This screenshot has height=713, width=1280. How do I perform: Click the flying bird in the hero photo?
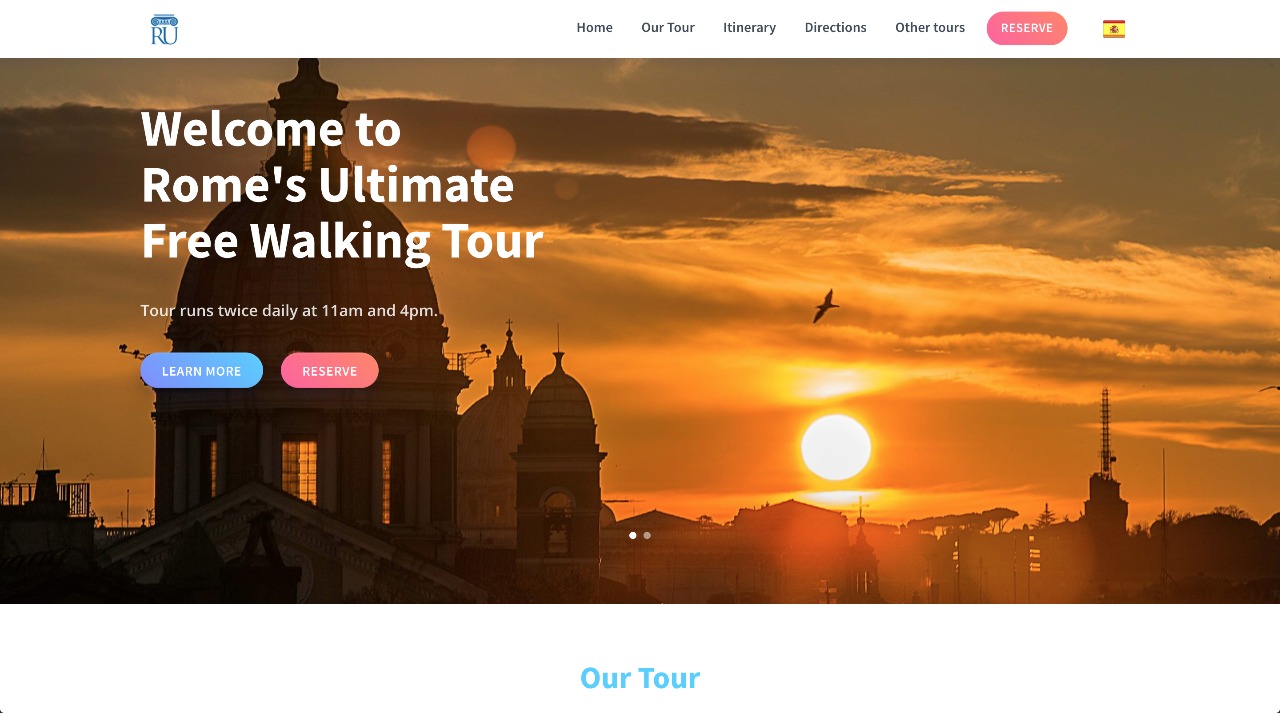825,306
